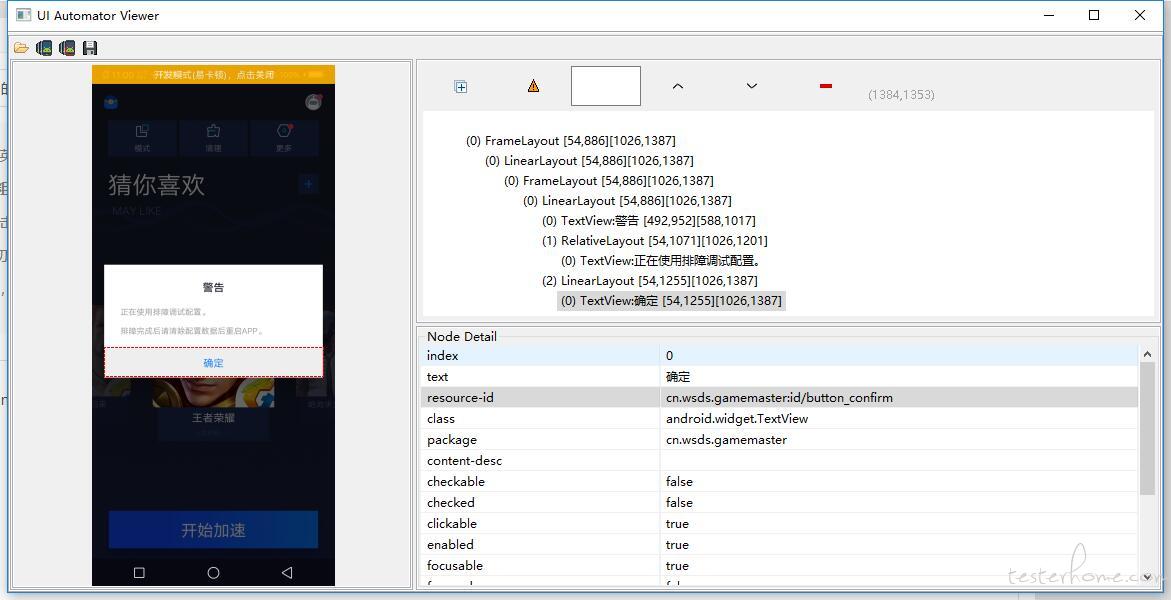
Task: Click the back triangle in the phone nav bar
Action: pos(287,572)
